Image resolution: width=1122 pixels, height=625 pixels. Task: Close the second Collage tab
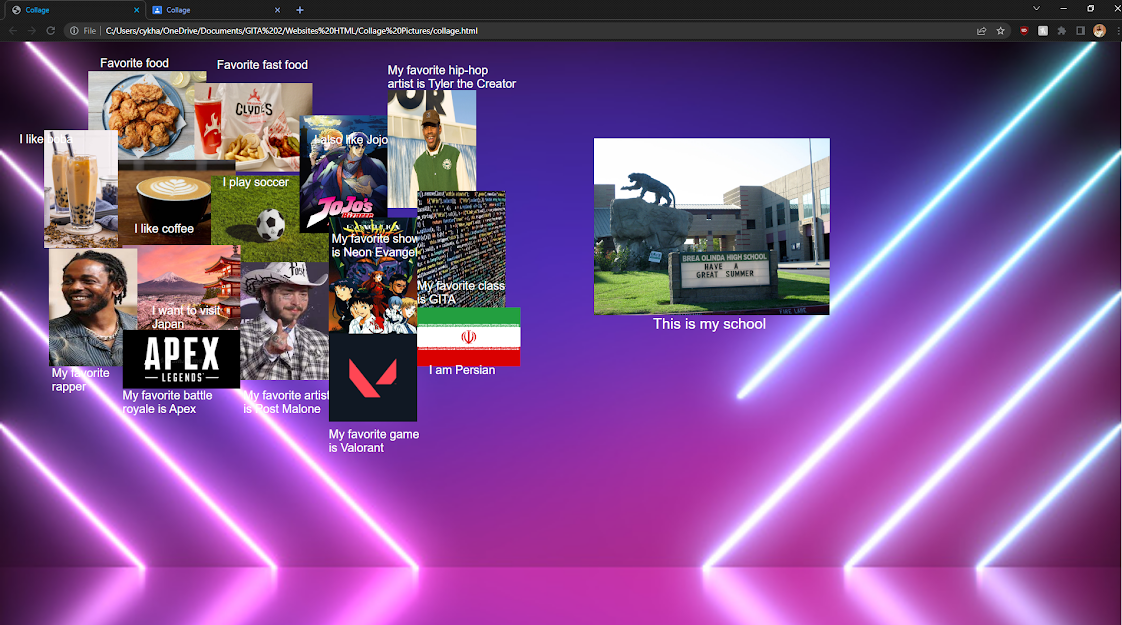(x=278, y=10)
